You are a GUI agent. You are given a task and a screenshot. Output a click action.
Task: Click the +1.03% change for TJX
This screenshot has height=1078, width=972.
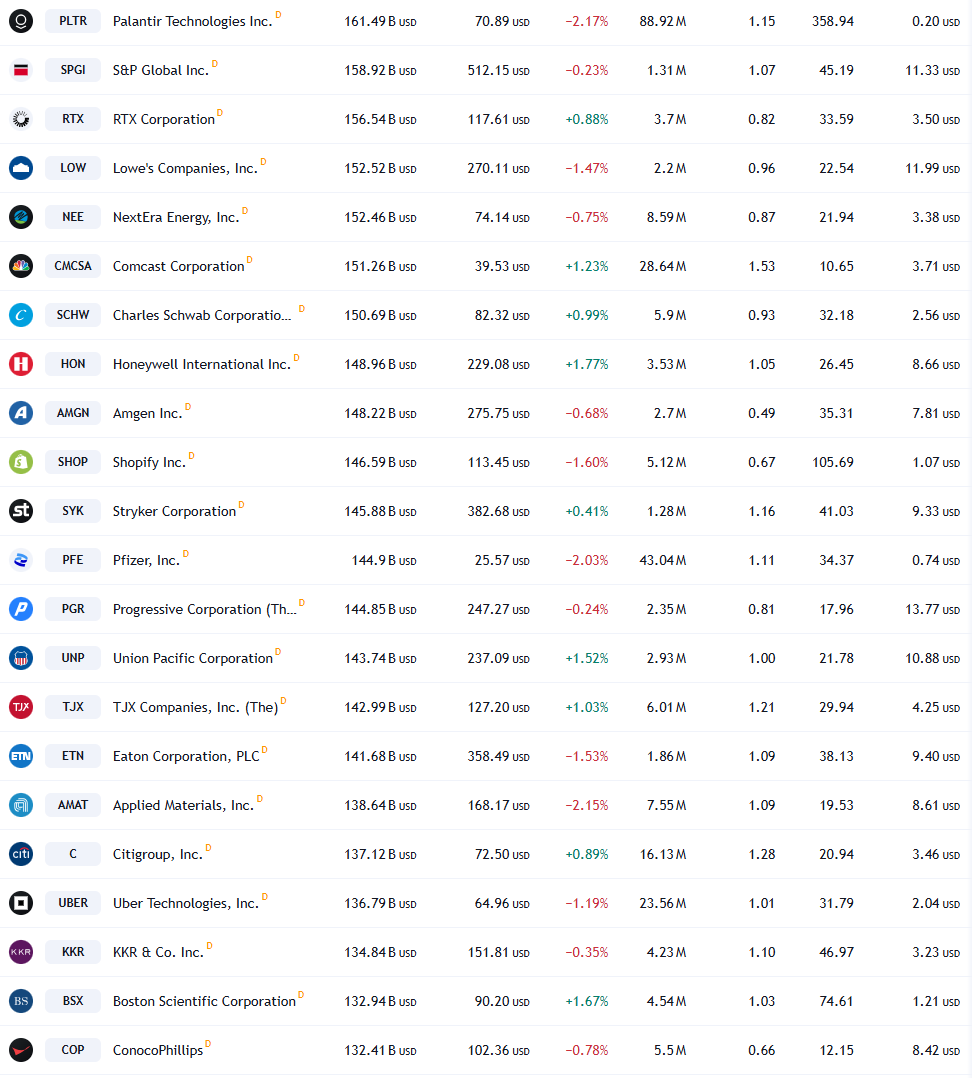click(x=586, y=707)
